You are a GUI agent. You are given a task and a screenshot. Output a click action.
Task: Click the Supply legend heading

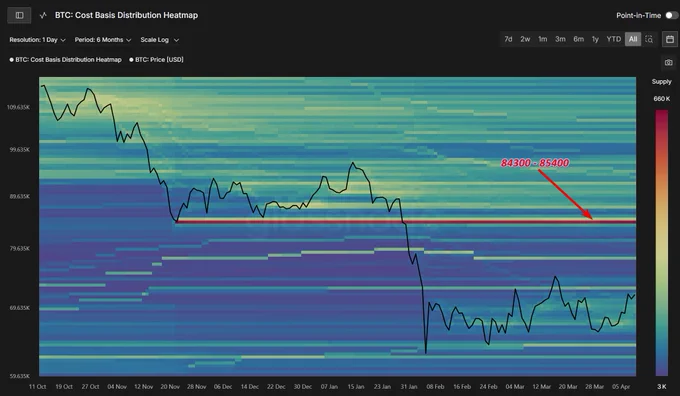tap(661, 82)
